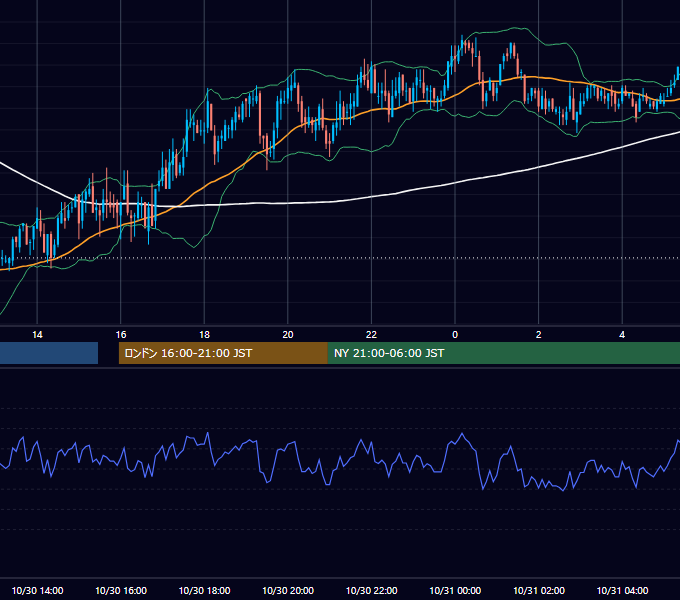Viewport: 680px width, 600px height.
Task: Click the hour 4 axis tick label
Action: (x=622, y=335)
